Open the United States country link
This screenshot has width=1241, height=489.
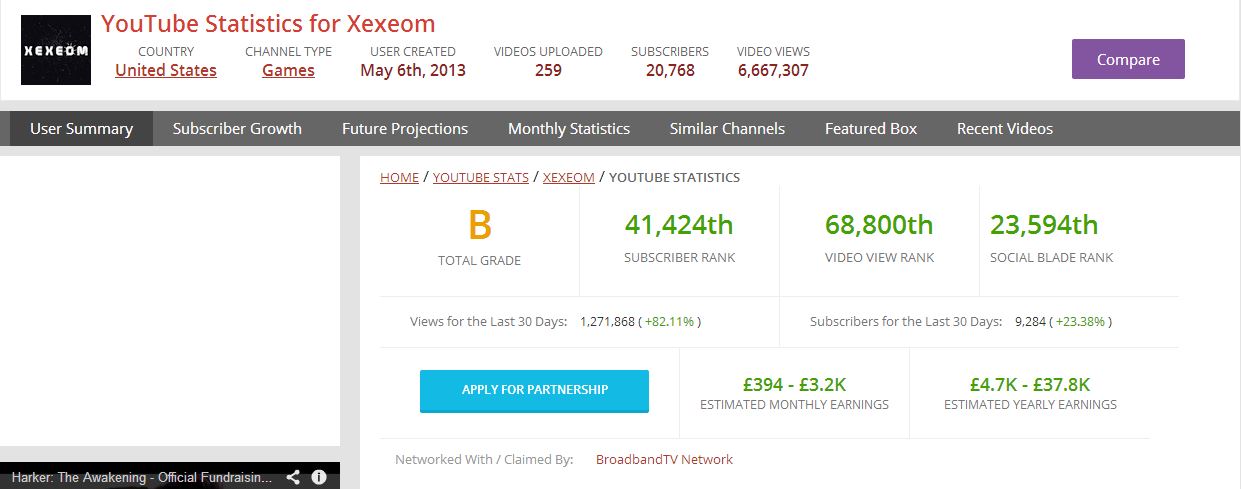click(166, 70)
